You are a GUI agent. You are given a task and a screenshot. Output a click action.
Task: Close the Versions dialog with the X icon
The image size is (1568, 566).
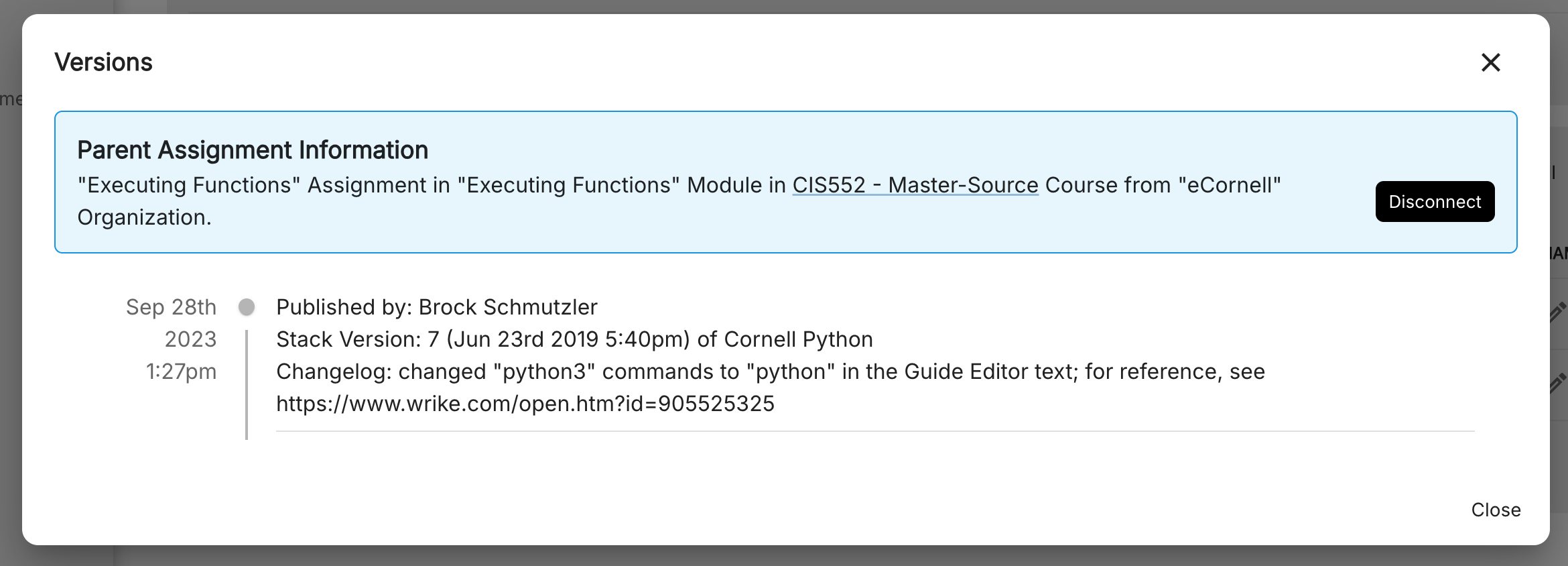tap(1490, 62)
